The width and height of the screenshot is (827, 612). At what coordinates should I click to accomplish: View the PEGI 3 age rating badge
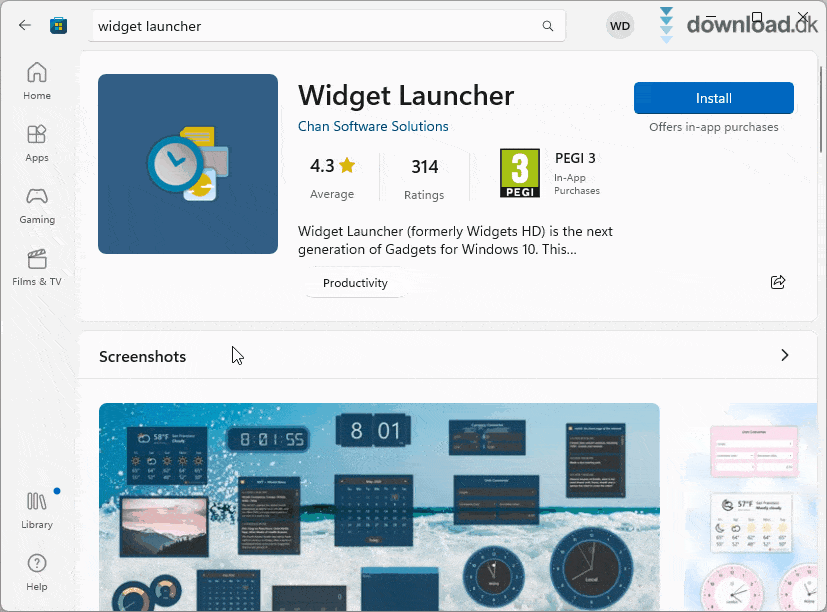tap(520, 174)
